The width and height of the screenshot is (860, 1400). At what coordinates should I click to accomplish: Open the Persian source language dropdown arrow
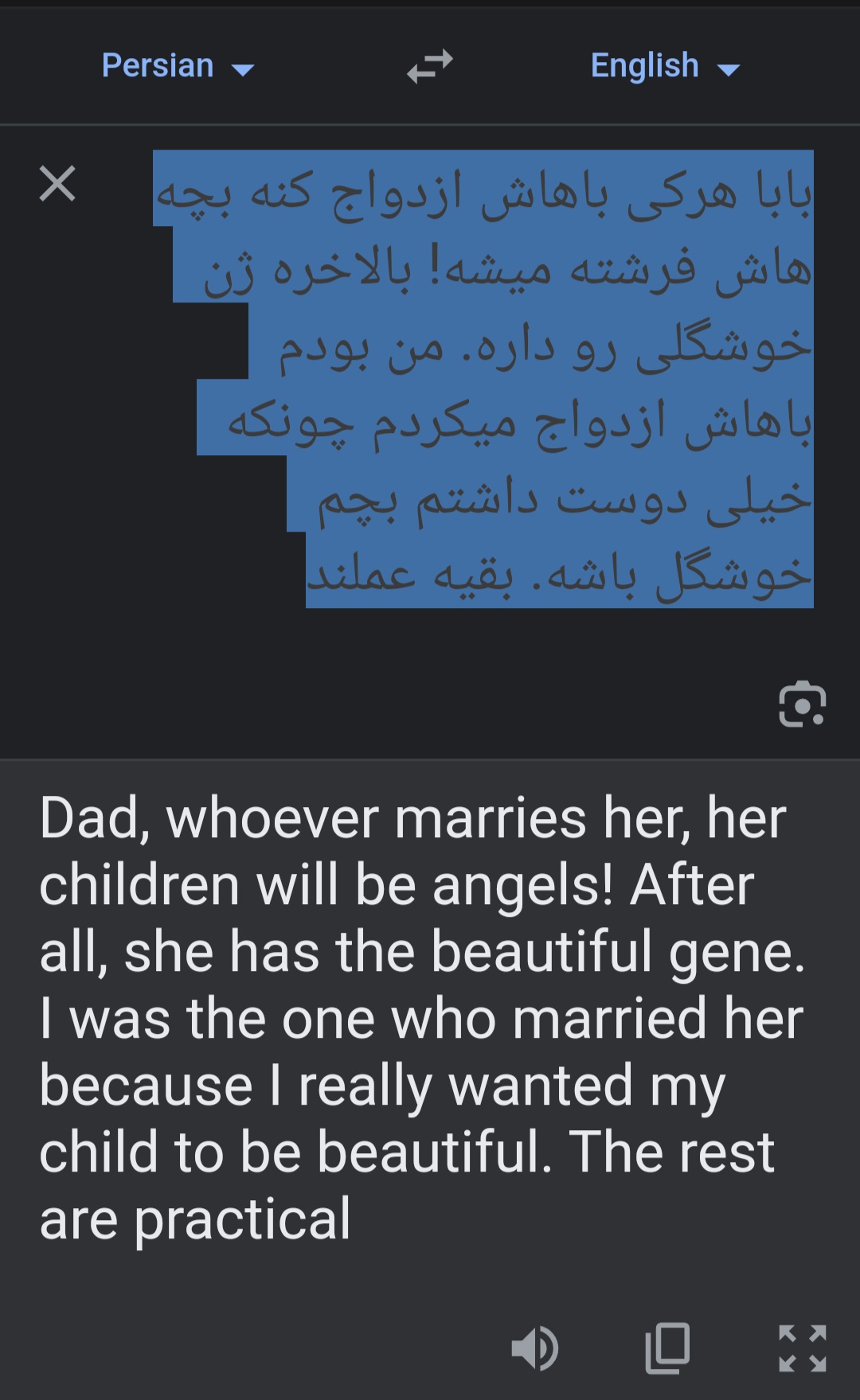click(x=243, y=69)
